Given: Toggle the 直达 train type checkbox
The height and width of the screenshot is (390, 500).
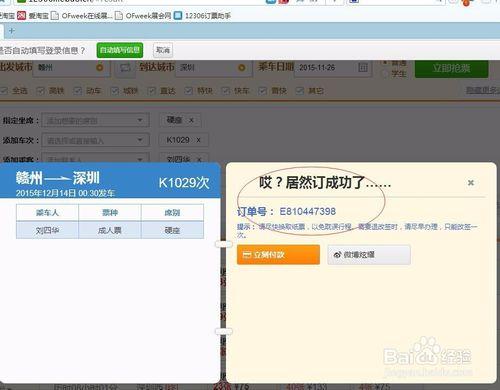Looking at the screenshot, I should tap(152, 90).
